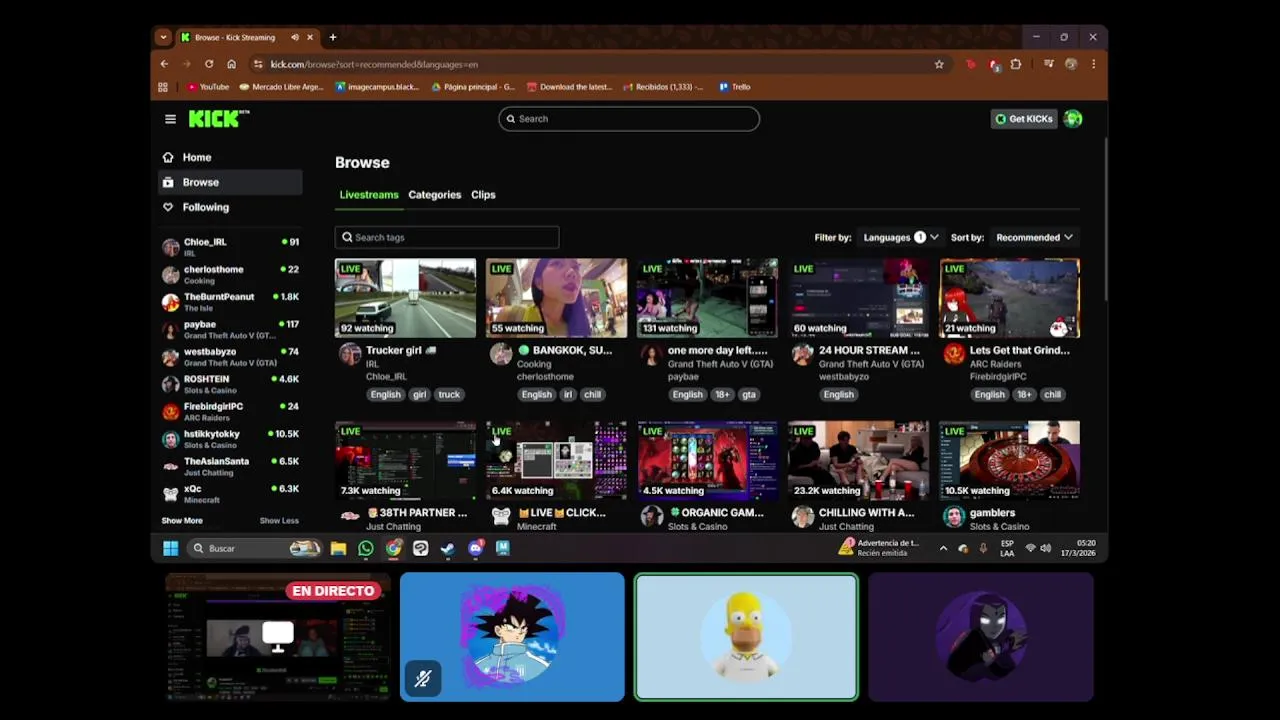Collapse sidebar with Show Less
The image size is (1280, 720).
tap(279, 521)
